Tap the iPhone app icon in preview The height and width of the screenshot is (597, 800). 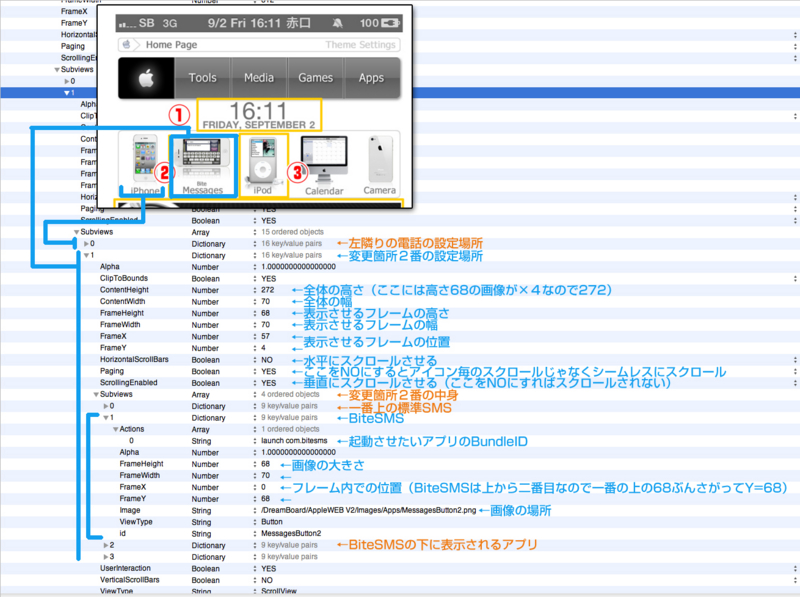coord(144,159)
